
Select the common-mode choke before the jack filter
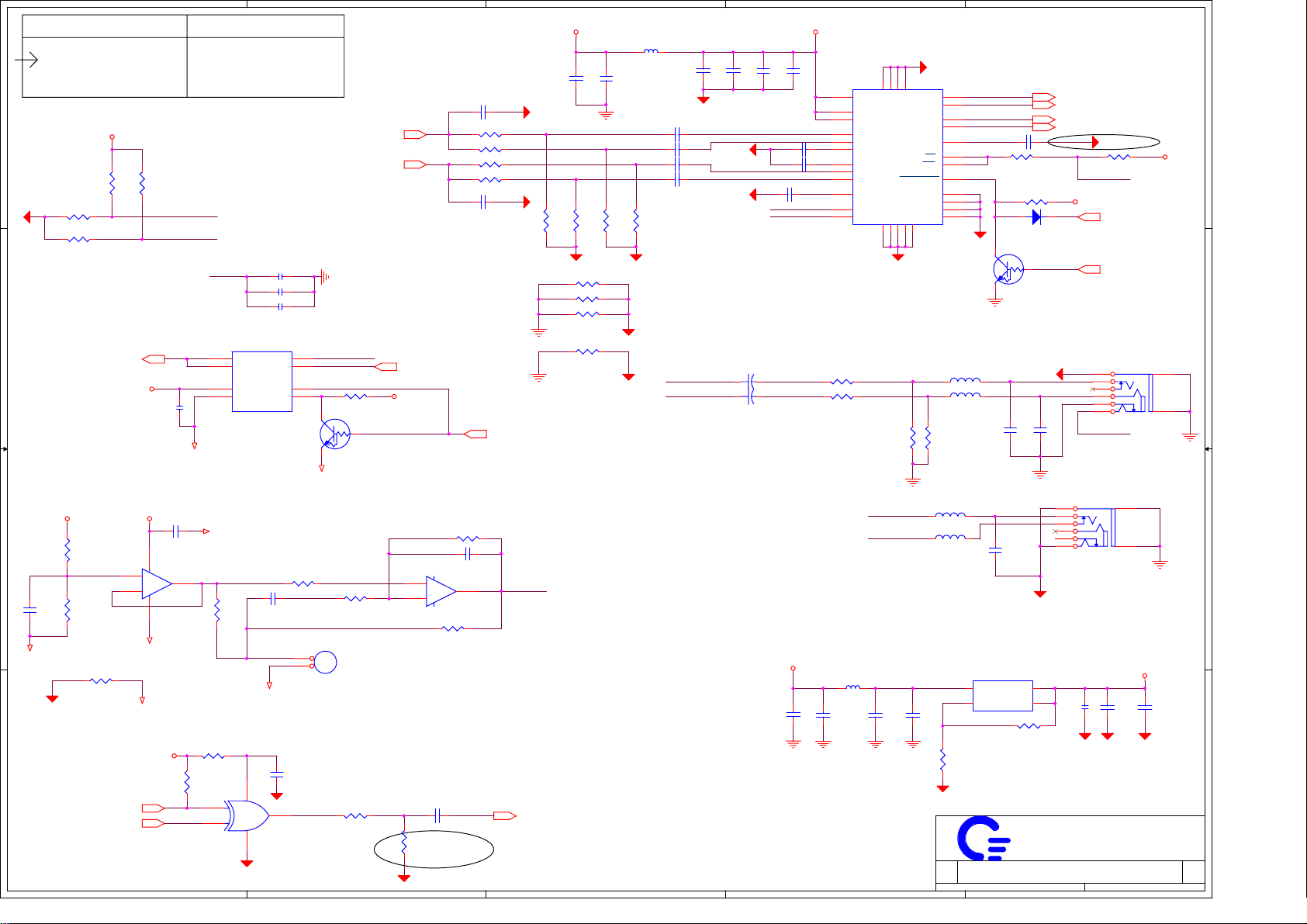tap(750, 389)
